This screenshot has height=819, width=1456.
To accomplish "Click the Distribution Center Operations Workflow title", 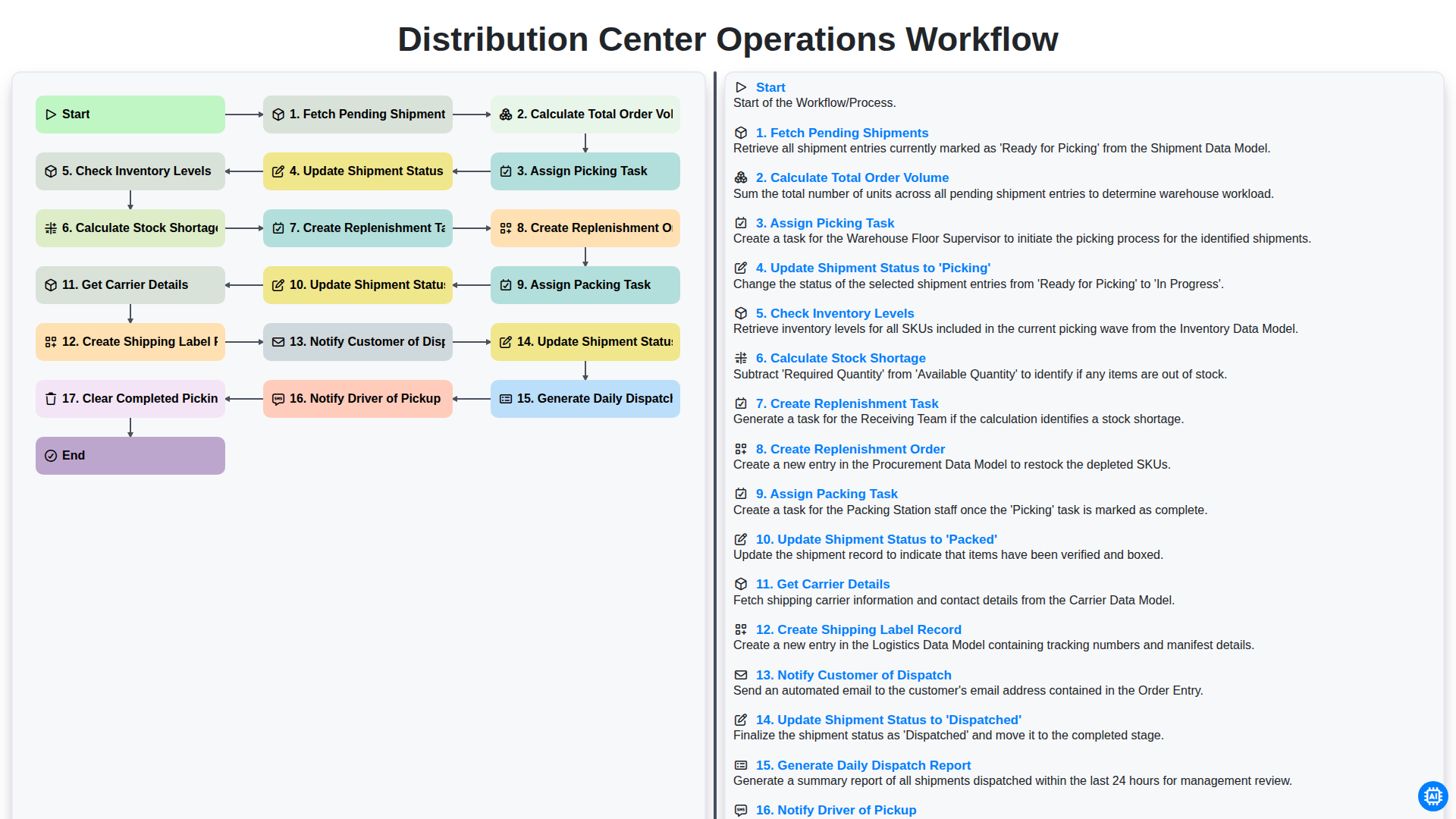I will click(x=728, y=39).
